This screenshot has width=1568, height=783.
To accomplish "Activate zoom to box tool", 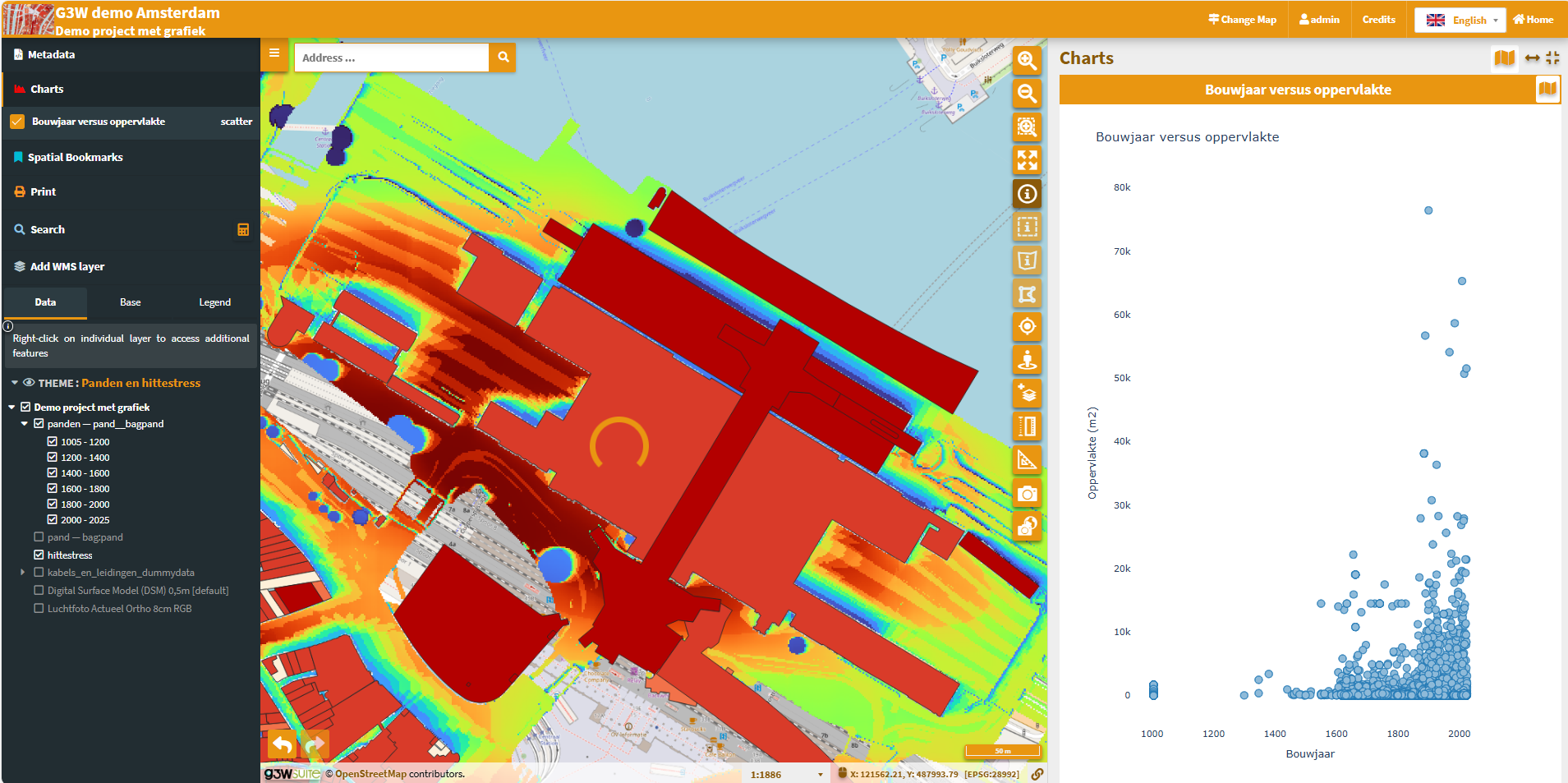I will pos(1027,127).
